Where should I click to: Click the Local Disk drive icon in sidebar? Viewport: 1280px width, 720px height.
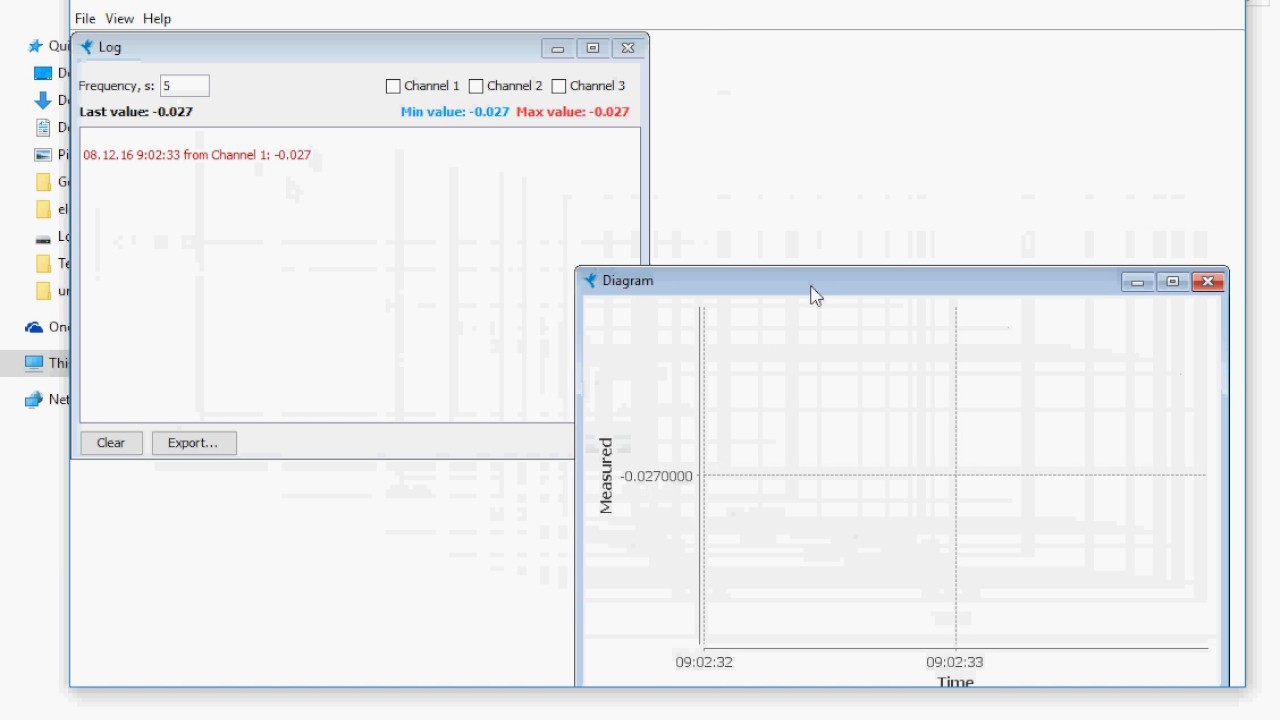pos(42,238)
